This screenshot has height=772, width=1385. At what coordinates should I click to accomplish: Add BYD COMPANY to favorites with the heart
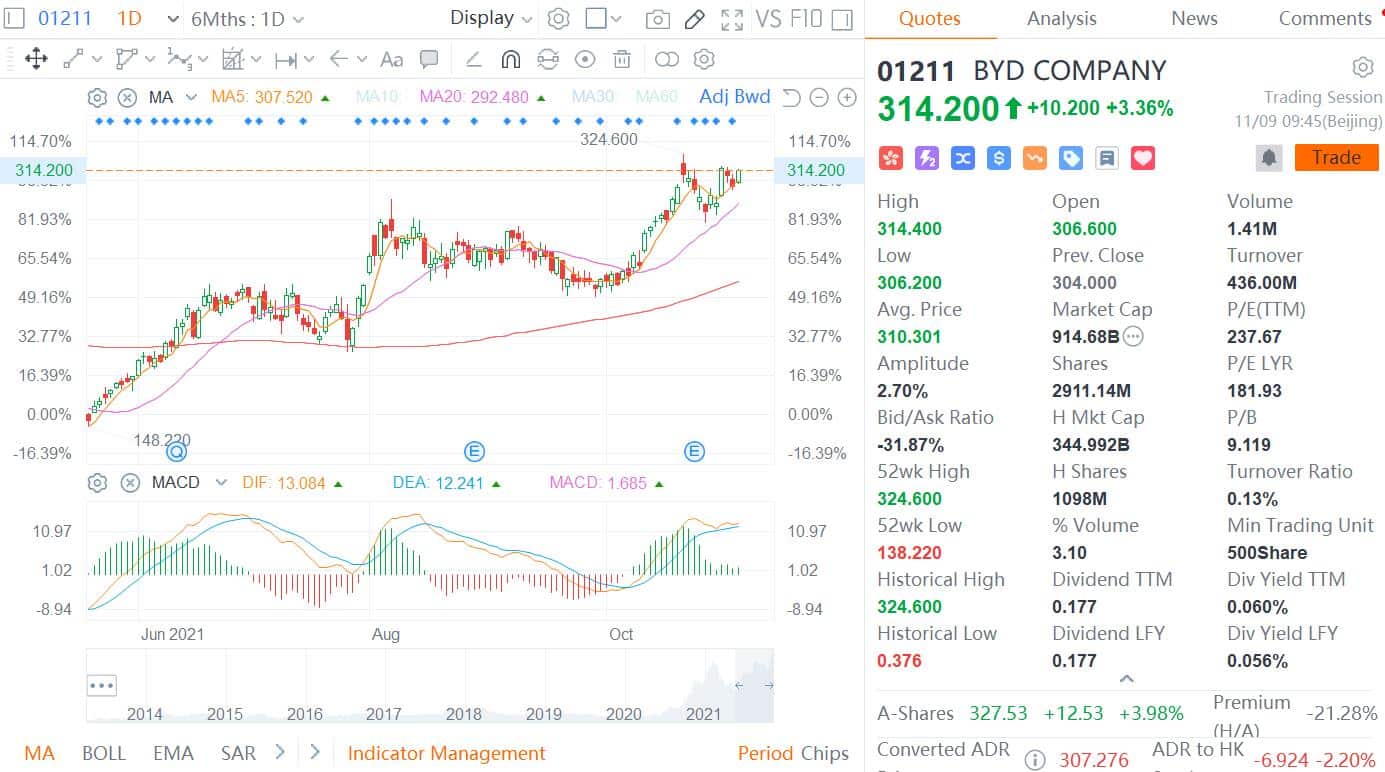1143,157
